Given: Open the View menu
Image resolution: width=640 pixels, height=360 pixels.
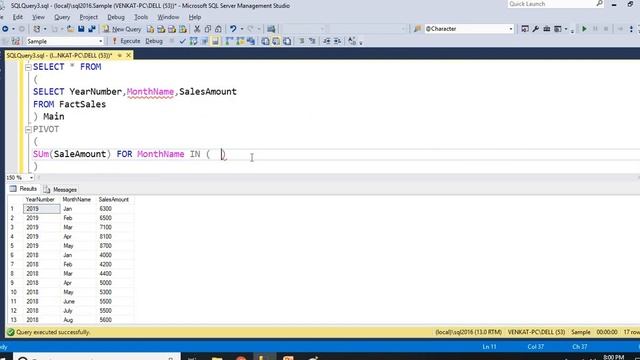Looking at the screenshot, I should click(38, 17).
